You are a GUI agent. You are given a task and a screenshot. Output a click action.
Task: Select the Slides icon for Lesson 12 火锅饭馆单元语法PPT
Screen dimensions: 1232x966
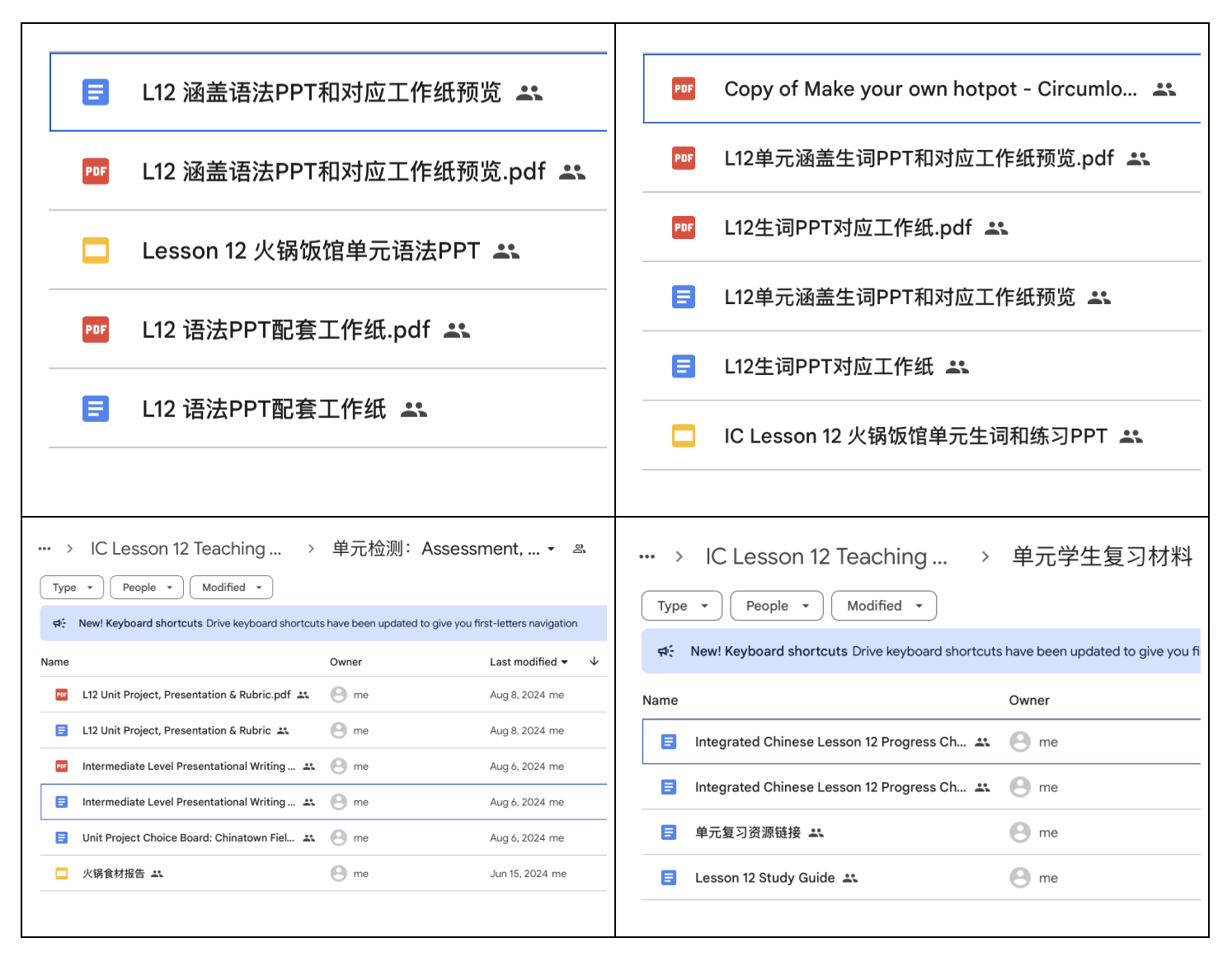click(x=96, y=250)
